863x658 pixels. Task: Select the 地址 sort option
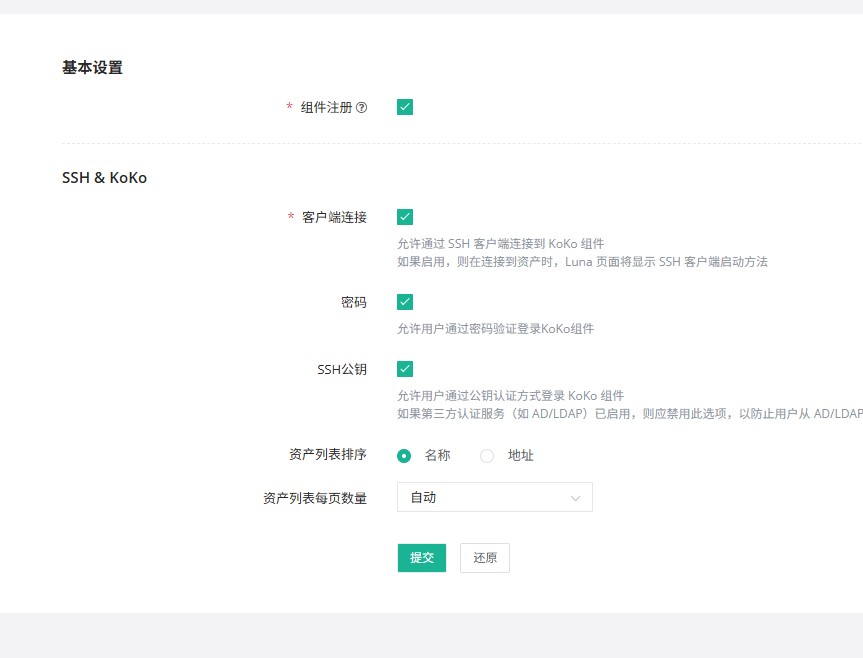click(487, 456)
